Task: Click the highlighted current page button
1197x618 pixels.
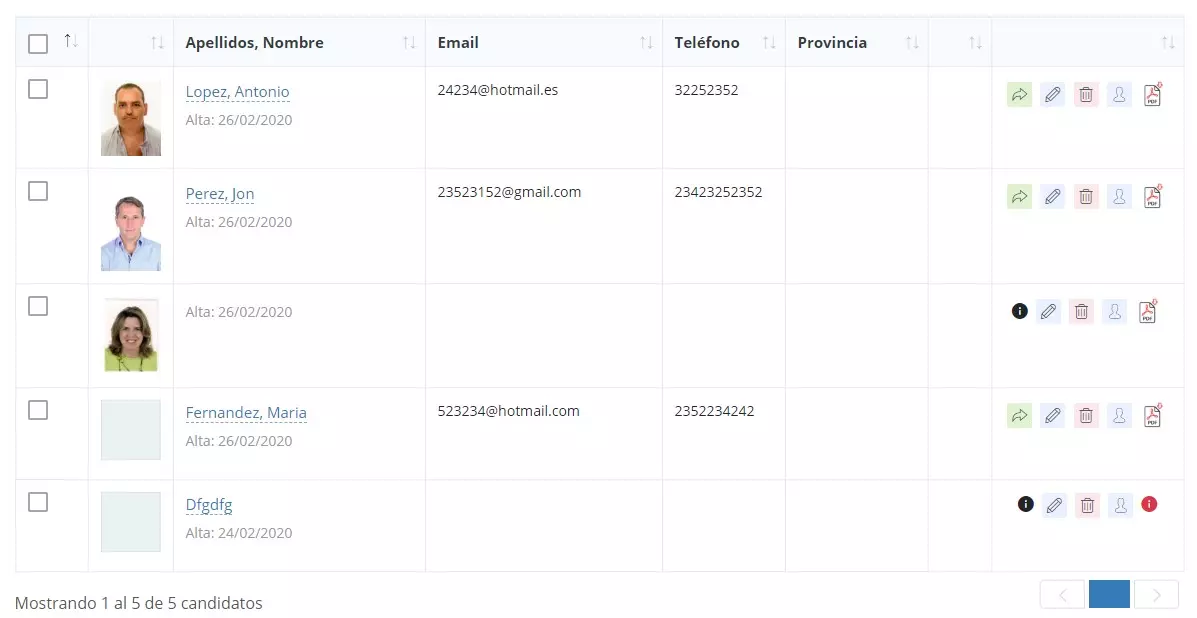Action: coord(1109,595)
